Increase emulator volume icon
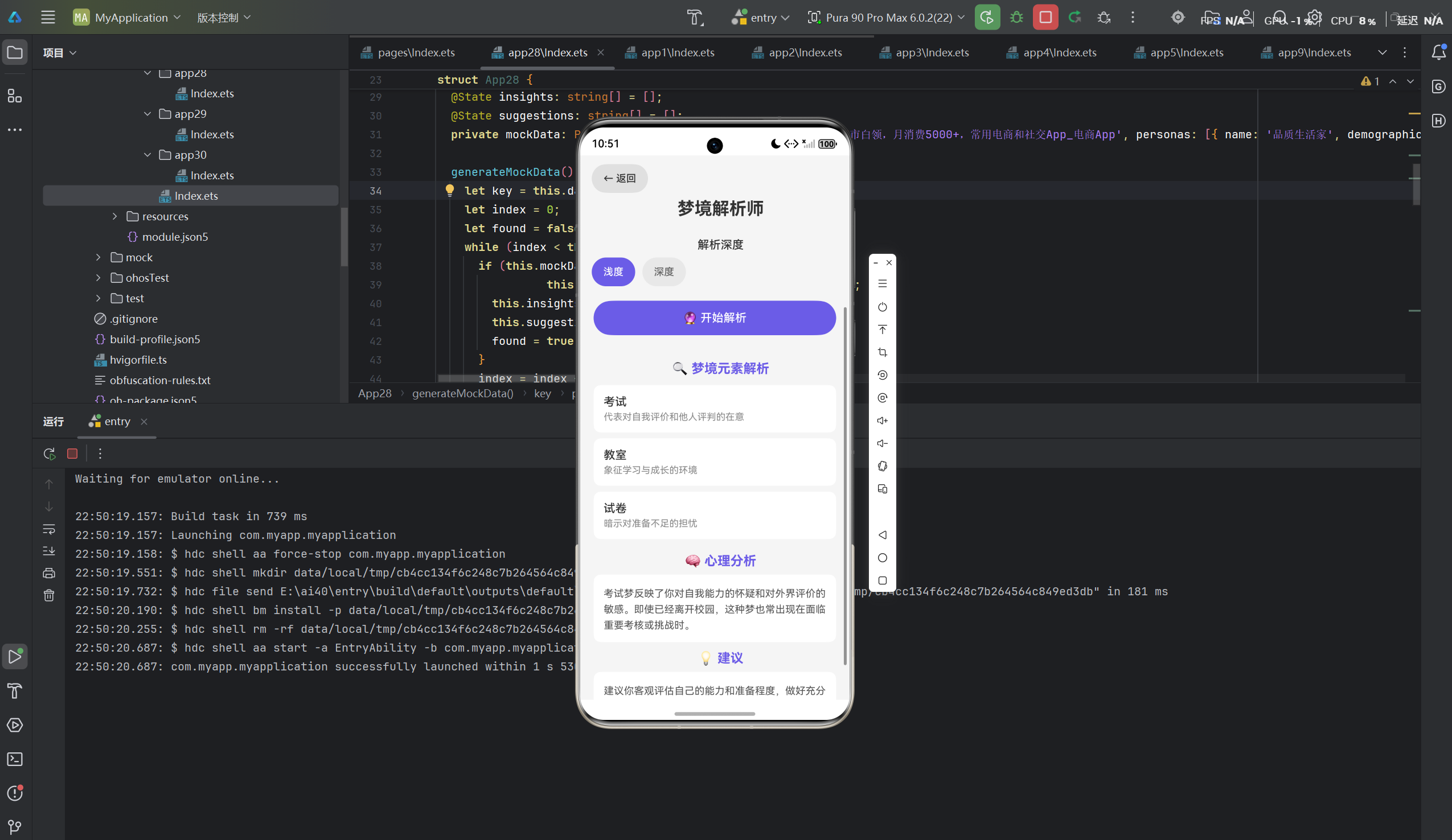 pyautogui.click(x=882, y=421)
